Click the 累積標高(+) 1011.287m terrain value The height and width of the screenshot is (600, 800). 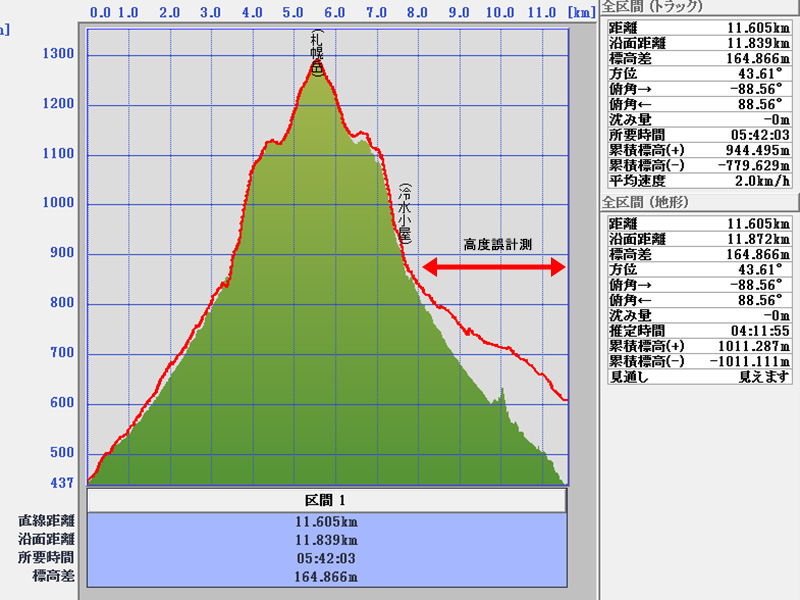click(x=746, y=345)
